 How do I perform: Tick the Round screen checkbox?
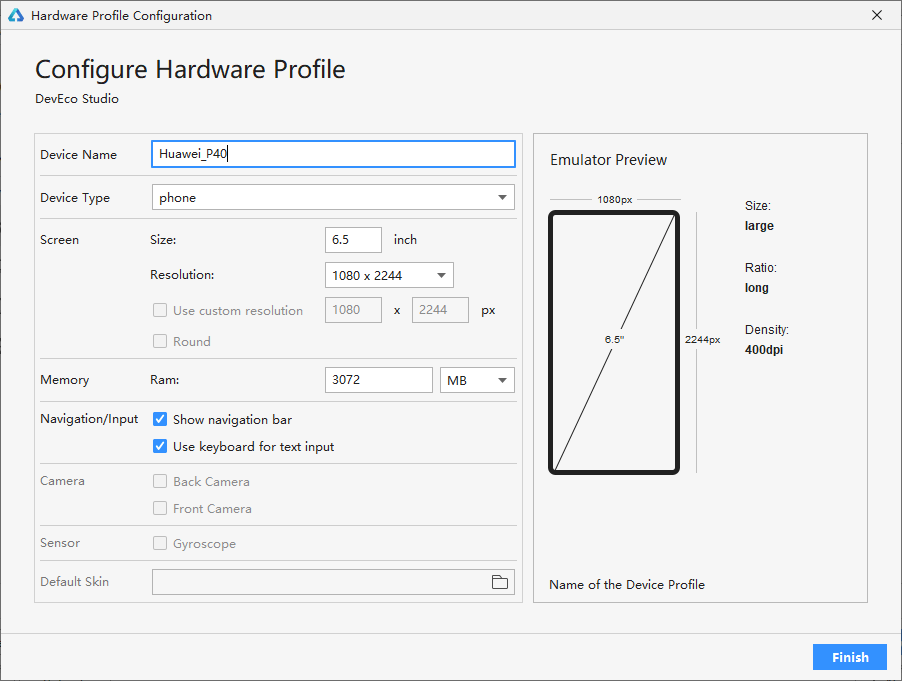(160, 342)
